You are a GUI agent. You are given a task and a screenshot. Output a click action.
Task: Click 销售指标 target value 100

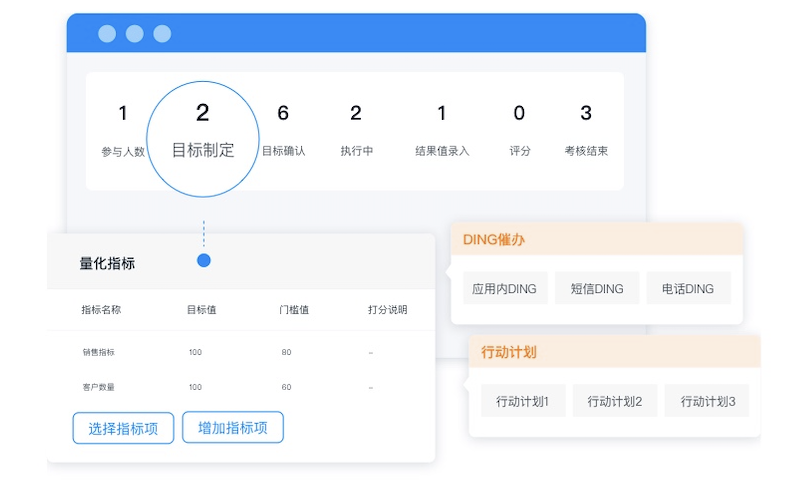tap(195, 352)
